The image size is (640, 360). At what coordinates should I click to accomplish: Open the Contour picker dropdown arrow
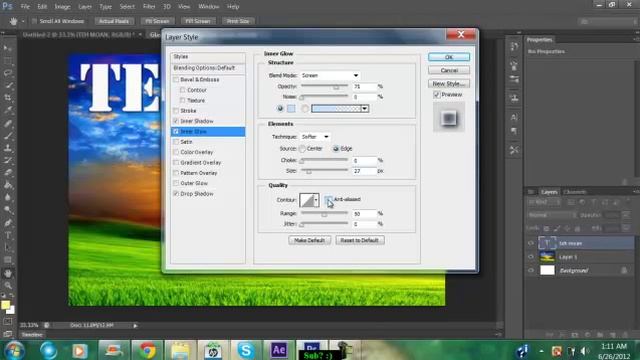316,200
